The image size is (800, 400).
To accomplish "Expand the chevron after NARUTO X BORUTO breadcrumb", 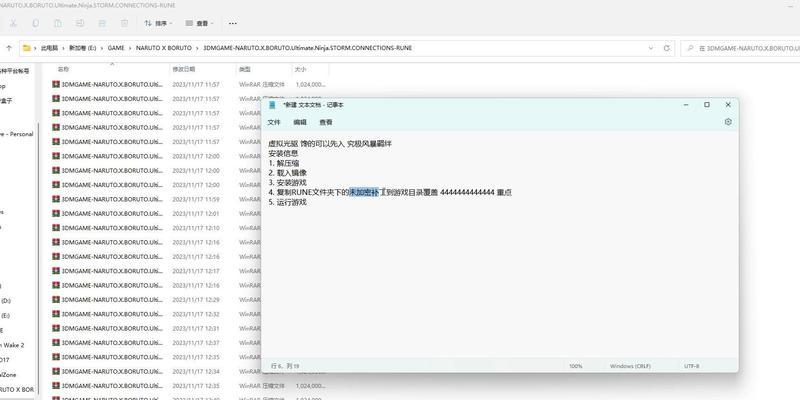I will (197, 48).
